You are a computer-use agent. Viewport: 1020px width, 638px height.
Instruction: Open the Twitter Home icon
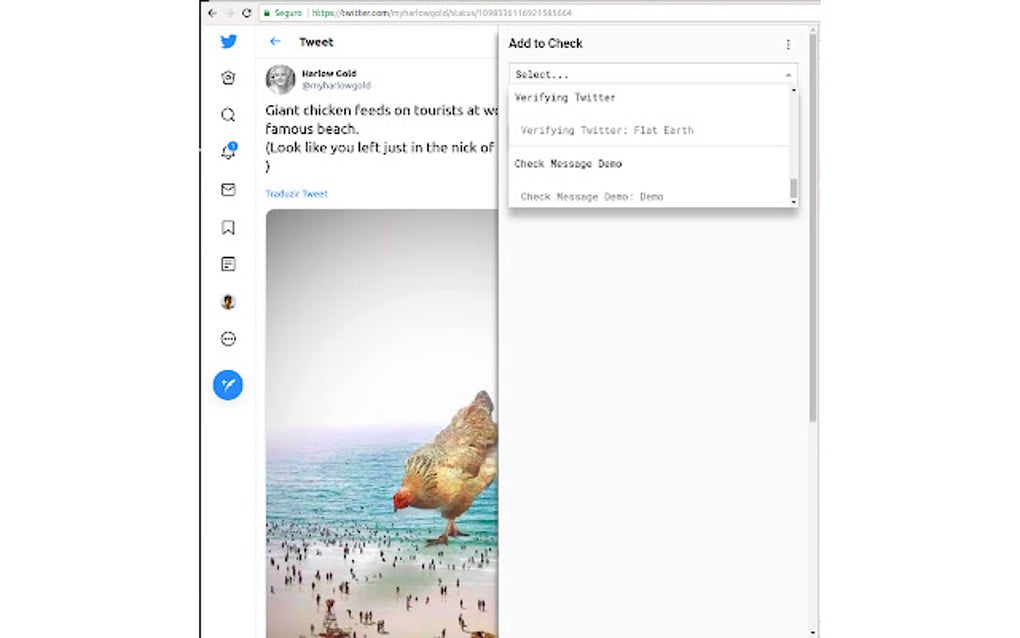click(228, 78)
